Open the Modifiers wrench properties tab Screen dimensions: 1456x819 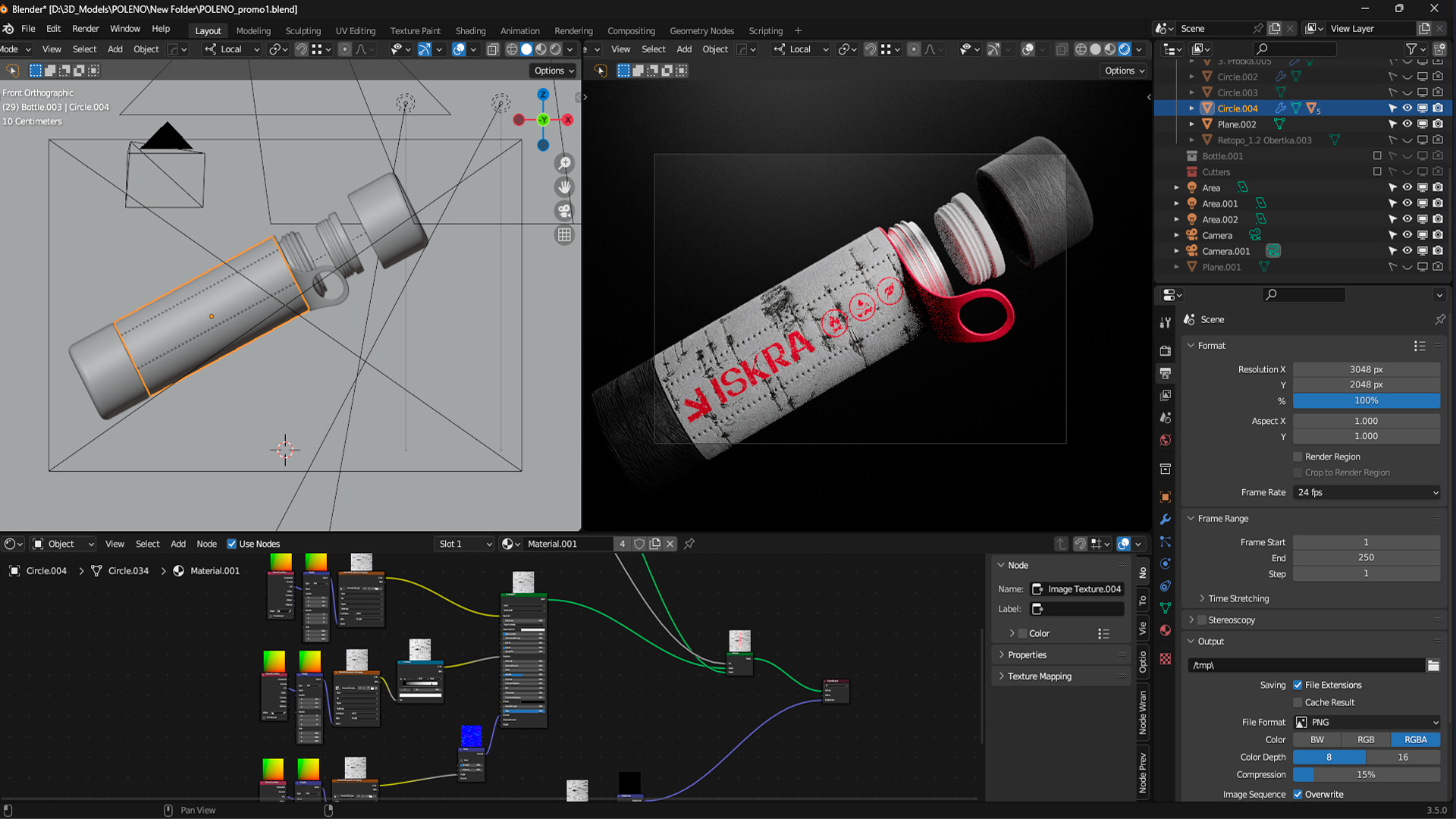click(1166, 519)
